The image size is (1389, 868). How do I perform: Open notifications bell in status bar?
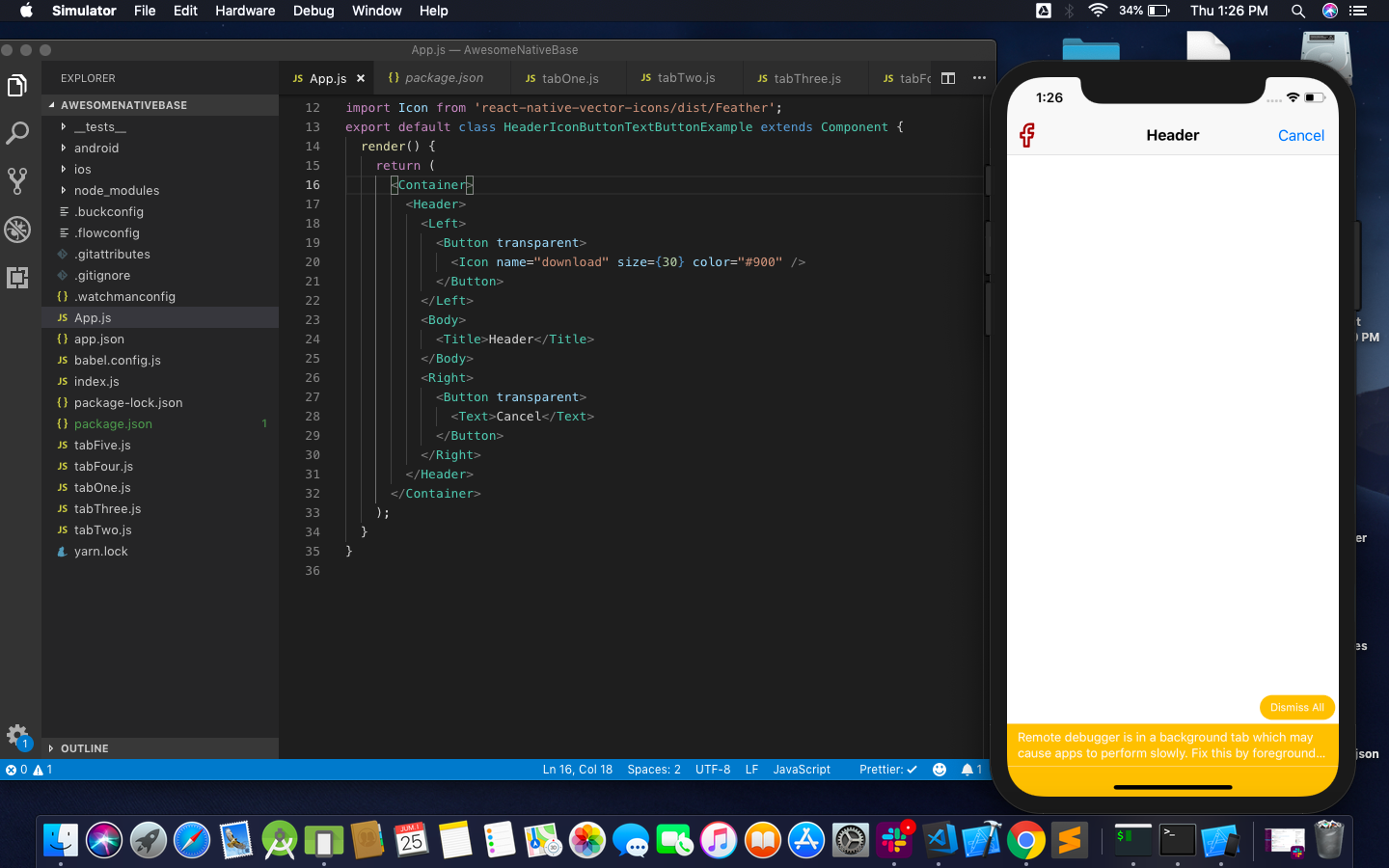pos(971,770)
